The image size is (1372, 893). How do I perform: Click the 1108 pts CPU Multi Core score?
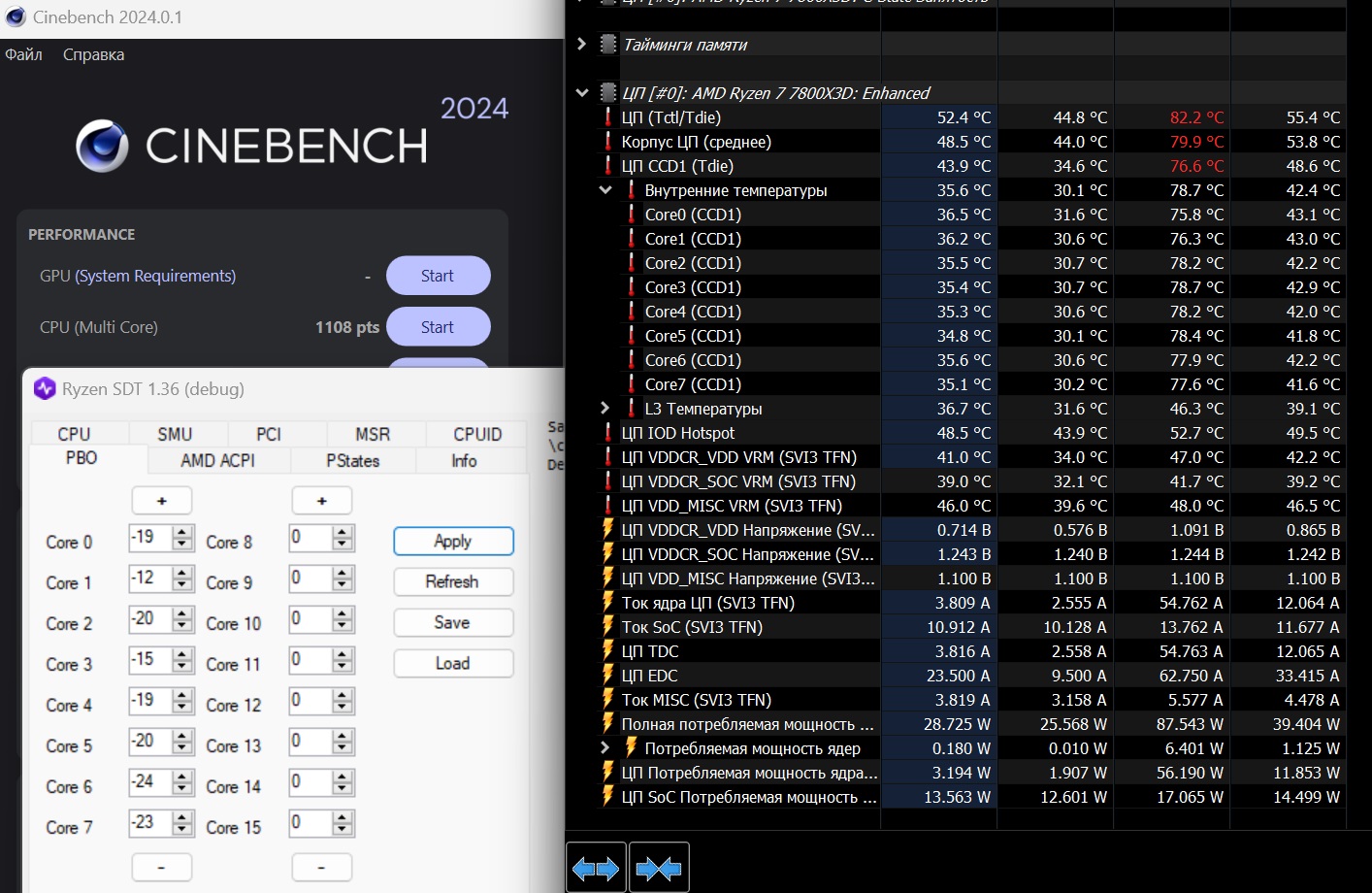coord(347,327)
